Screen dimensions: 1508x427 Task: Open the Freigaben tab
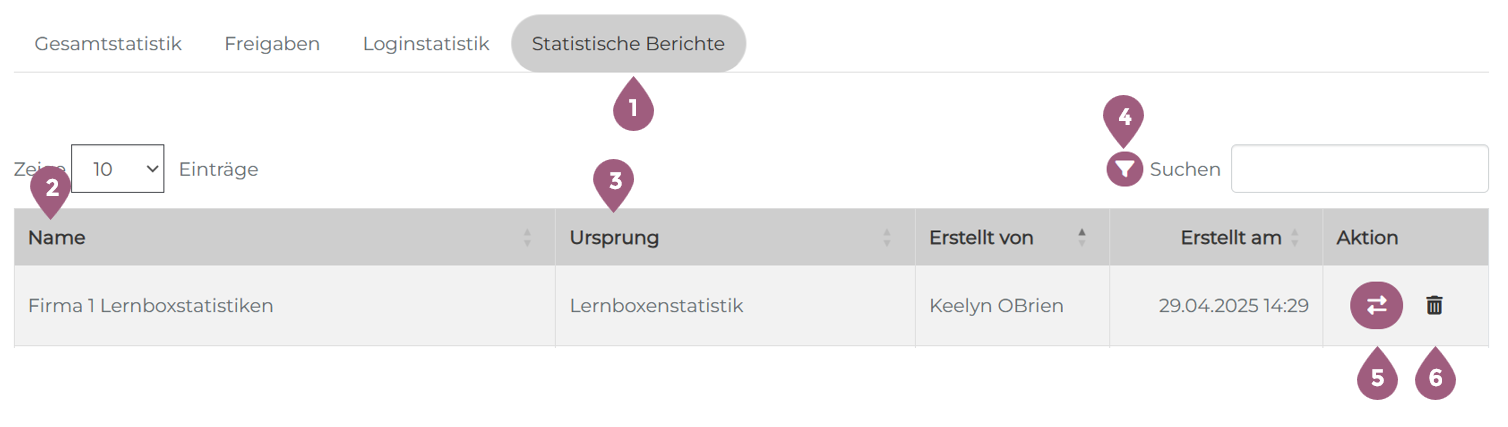[x=272, y=44]
